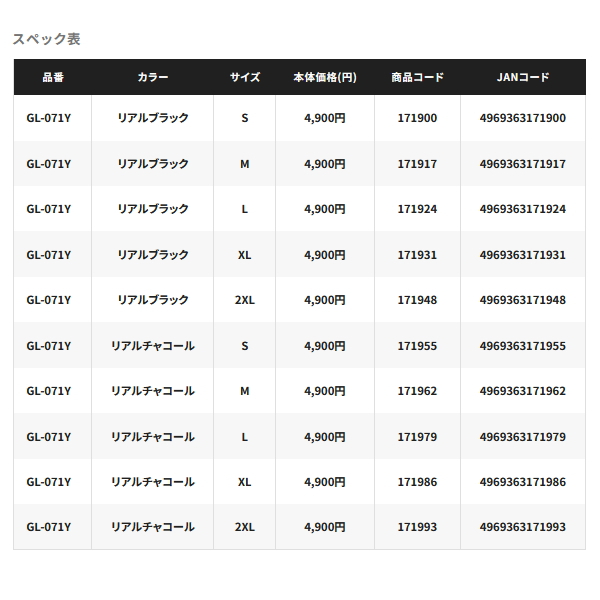This screenshot has height=600, width=600.
Task: Click product code 171931
Action: [x=417, y=255]
